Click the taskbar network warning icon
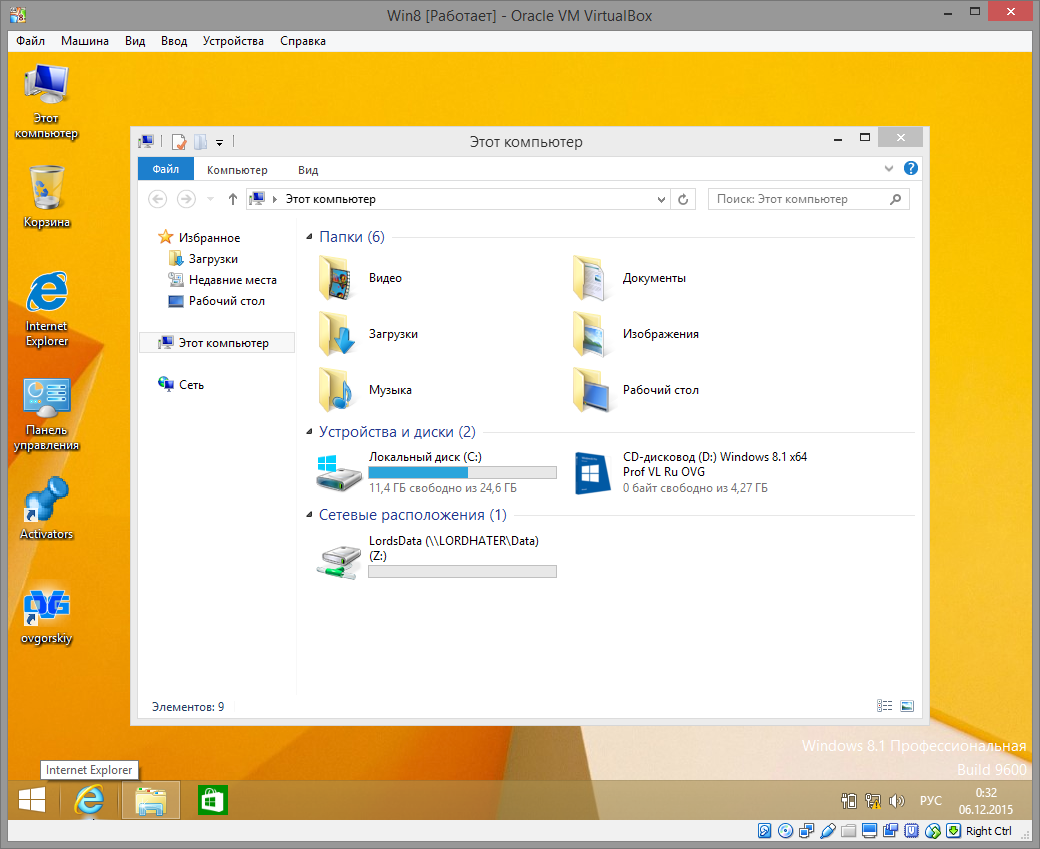This screenshot has width=1040, height=849. [873, 801]
